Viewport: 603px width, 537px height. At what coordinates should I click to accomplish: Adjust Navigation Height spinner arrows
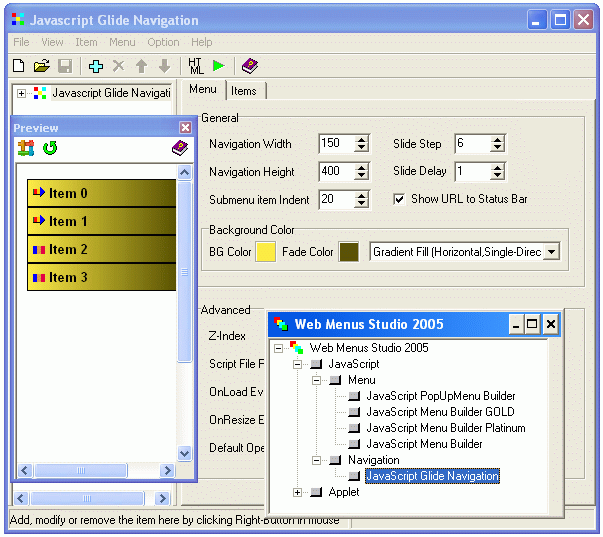(361, 172)
